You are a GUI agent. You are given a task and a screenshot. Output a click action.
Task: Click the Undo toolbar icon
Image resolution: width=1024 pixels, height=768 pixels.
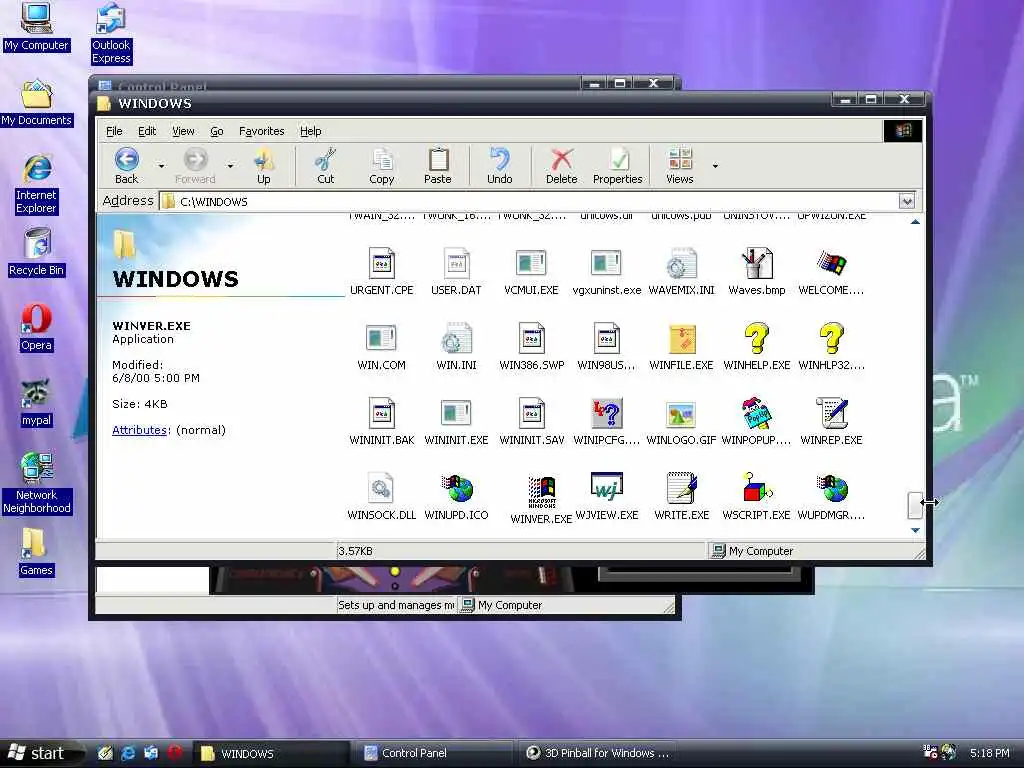(x=500, y=166)
